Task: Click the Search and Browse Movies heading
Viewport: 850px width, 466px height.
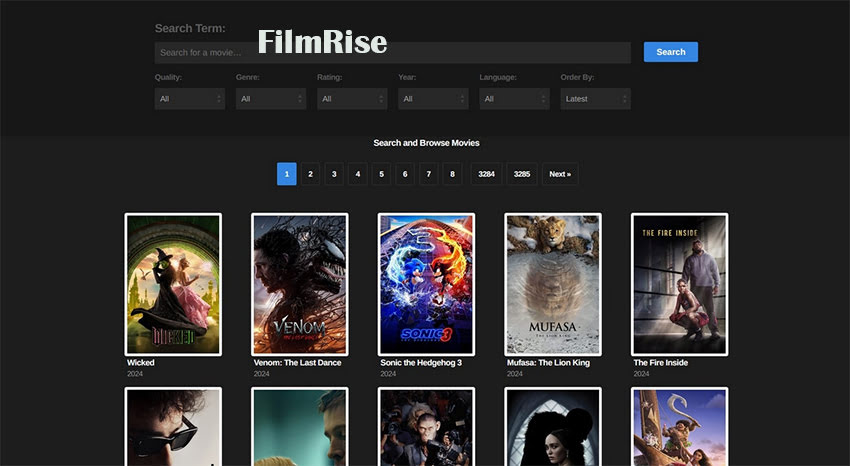Action: pyautogui.click(x=426, y=143)
